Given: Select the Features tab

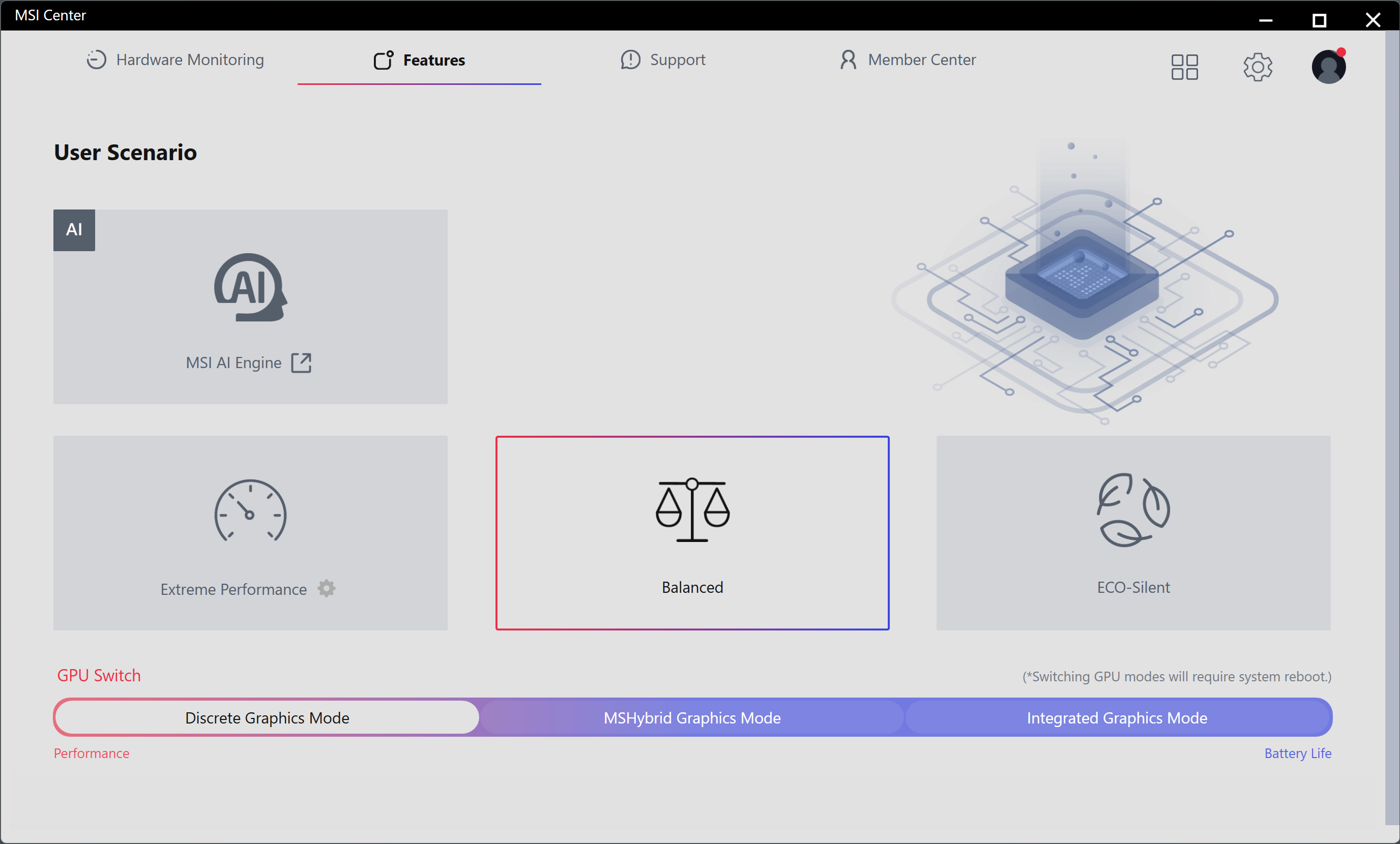Looking at the screenshot, I should tap(419, 59).
